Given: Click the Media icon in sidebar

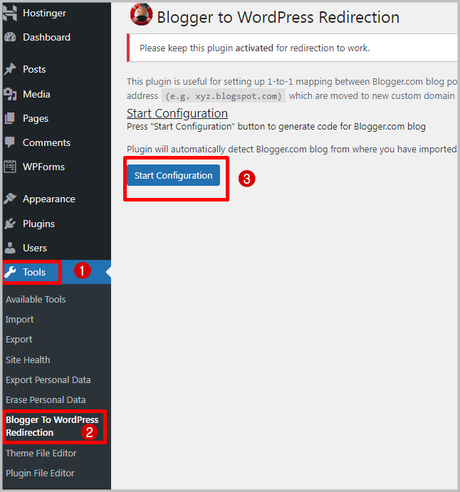Looking at the screenshot, I should pos(10,94).
